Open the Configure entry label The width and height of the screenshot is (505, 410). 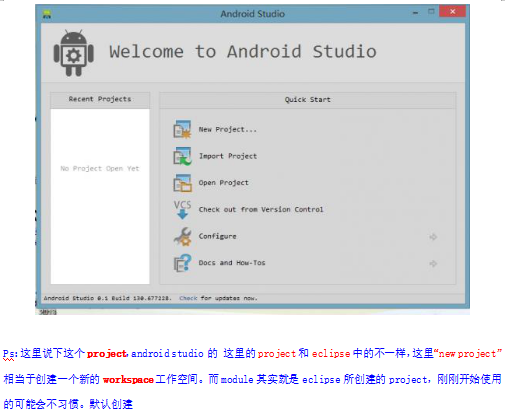click(x=218, y=236)
